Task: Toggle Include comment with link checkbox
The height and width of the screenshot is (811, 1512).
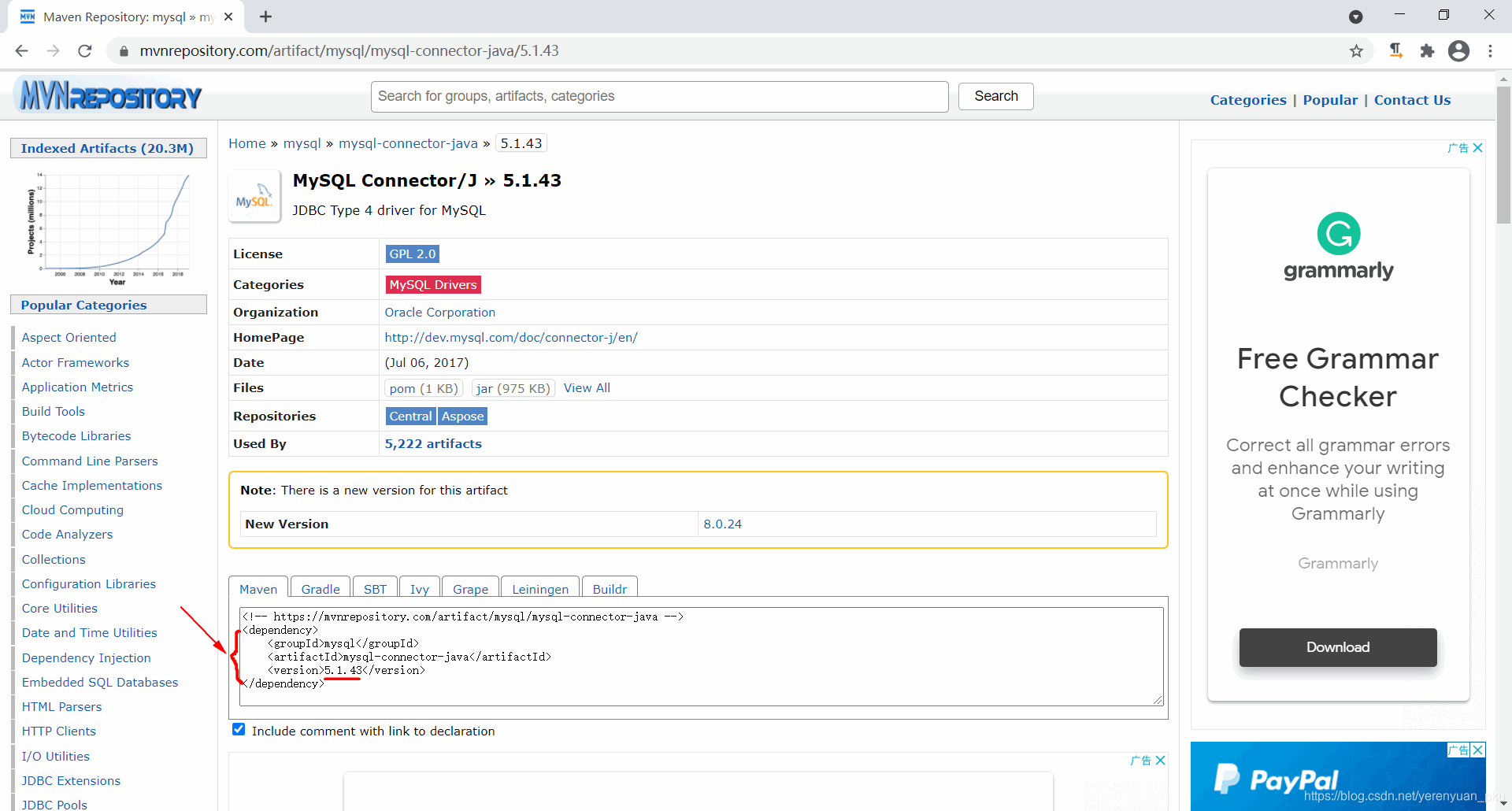Action: point(239,730)
